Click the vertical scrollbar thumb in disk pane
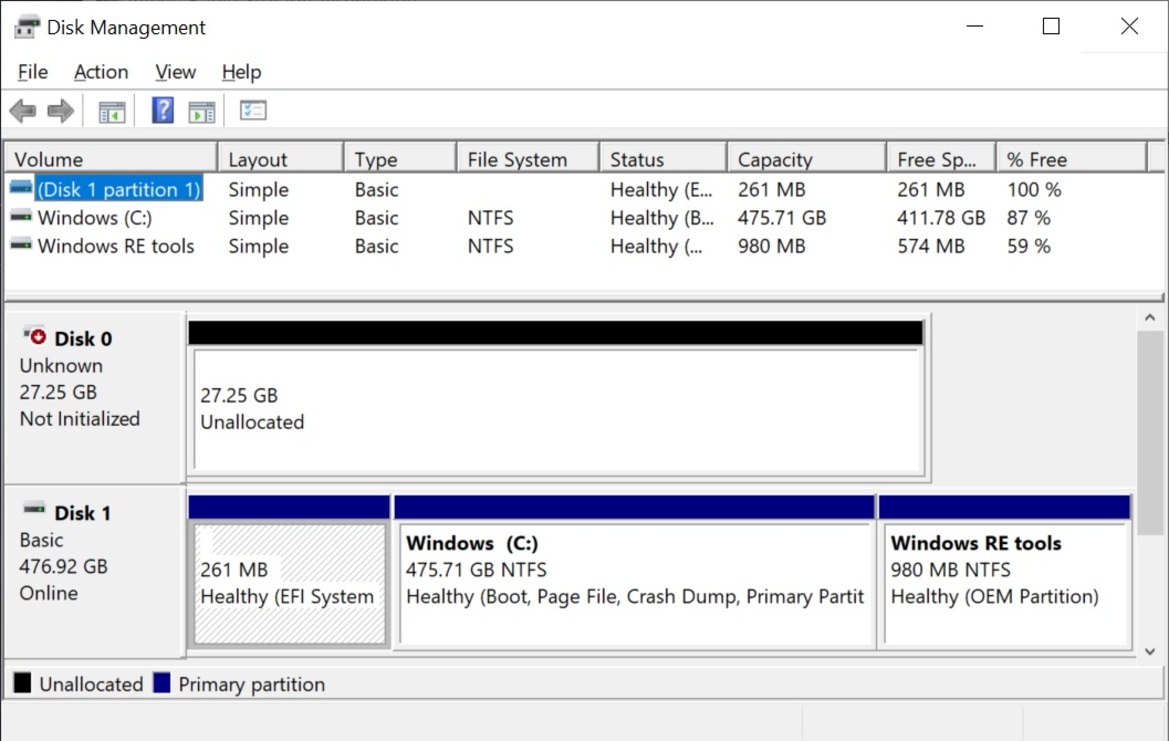The image size is (1169, 741). click(x=1150, y=432)
